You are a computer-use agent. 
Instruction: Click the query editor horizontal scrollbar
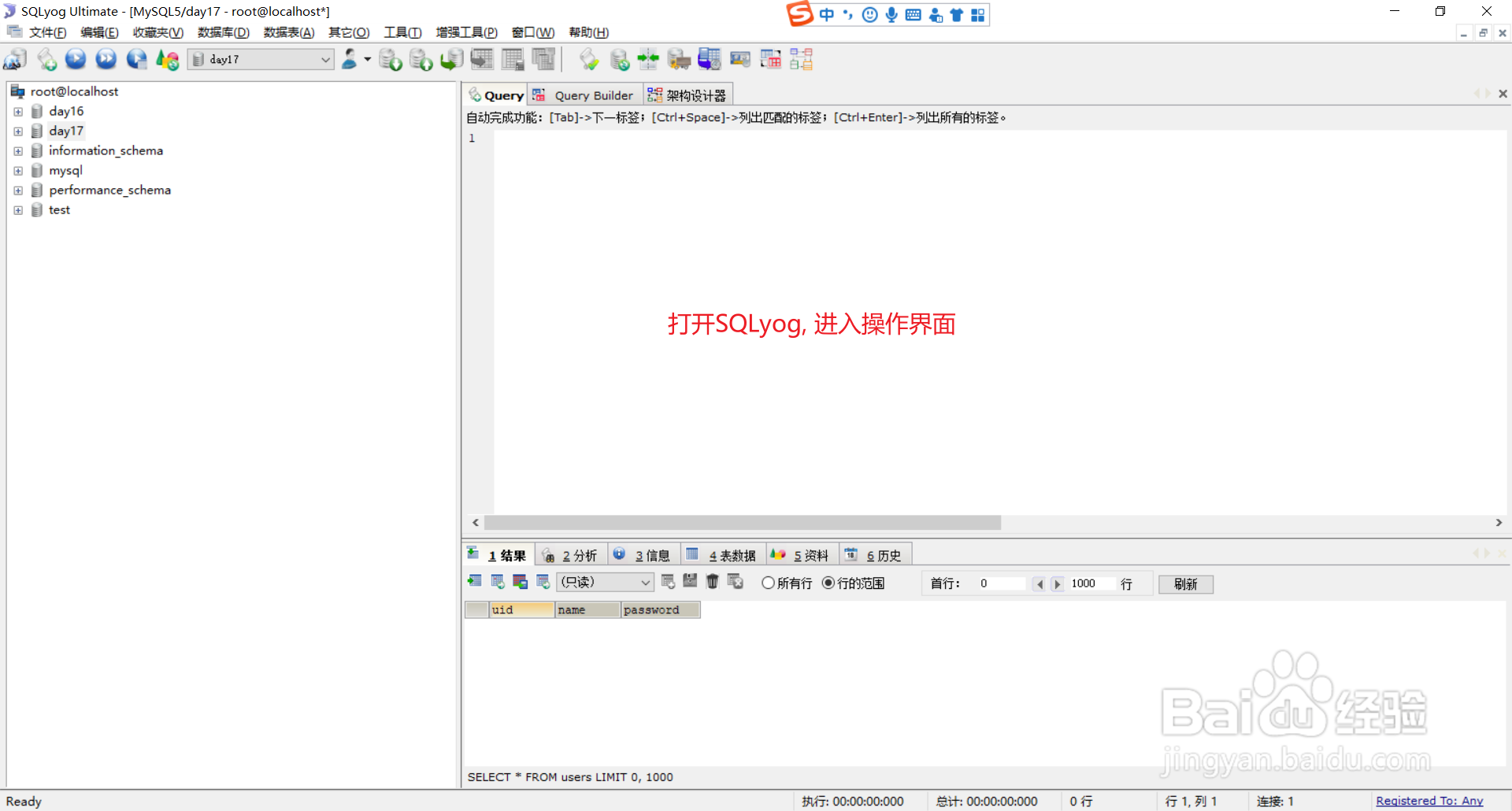[743, 523]
